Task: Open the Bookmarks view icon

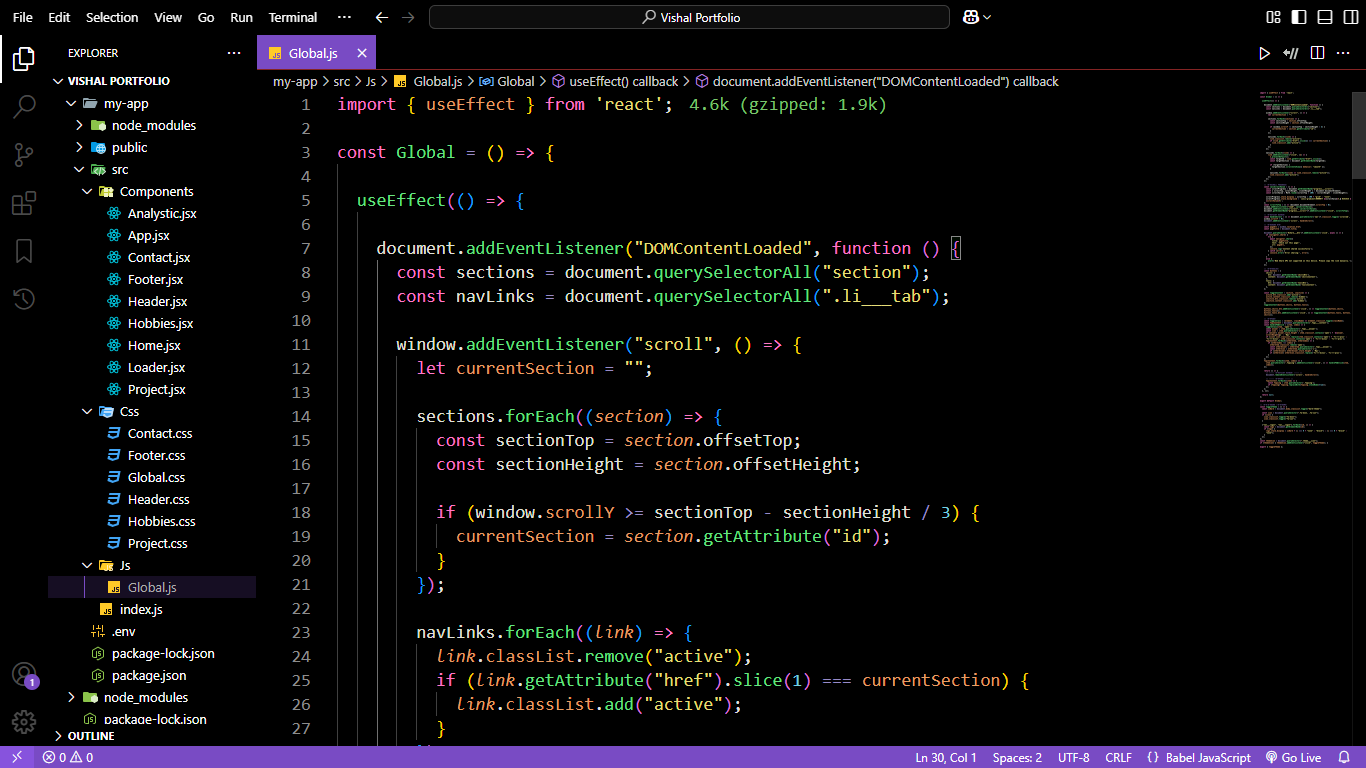Action: coord(24,251)
